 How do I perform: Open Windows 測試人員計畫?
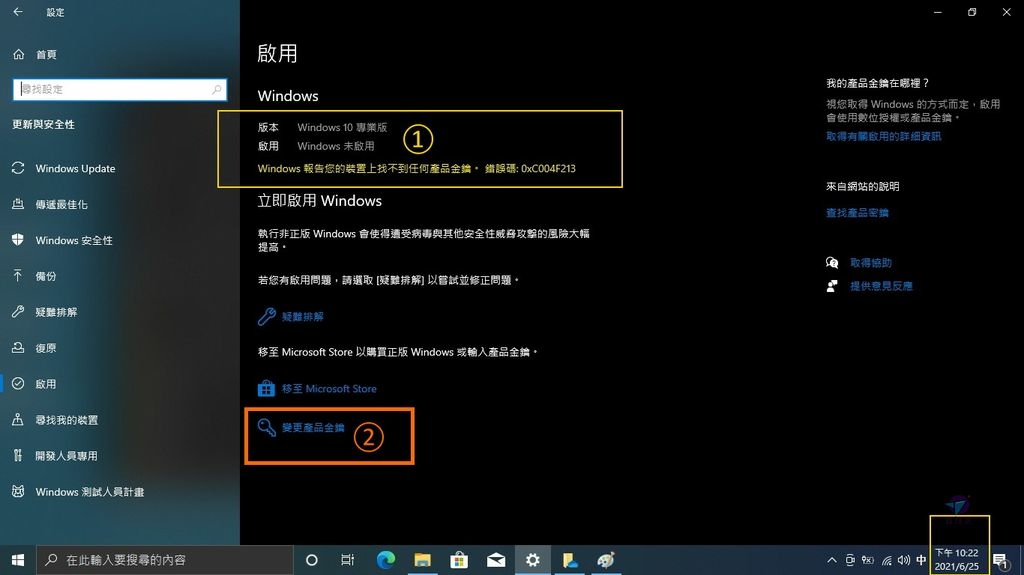click(x=89, y=492)
